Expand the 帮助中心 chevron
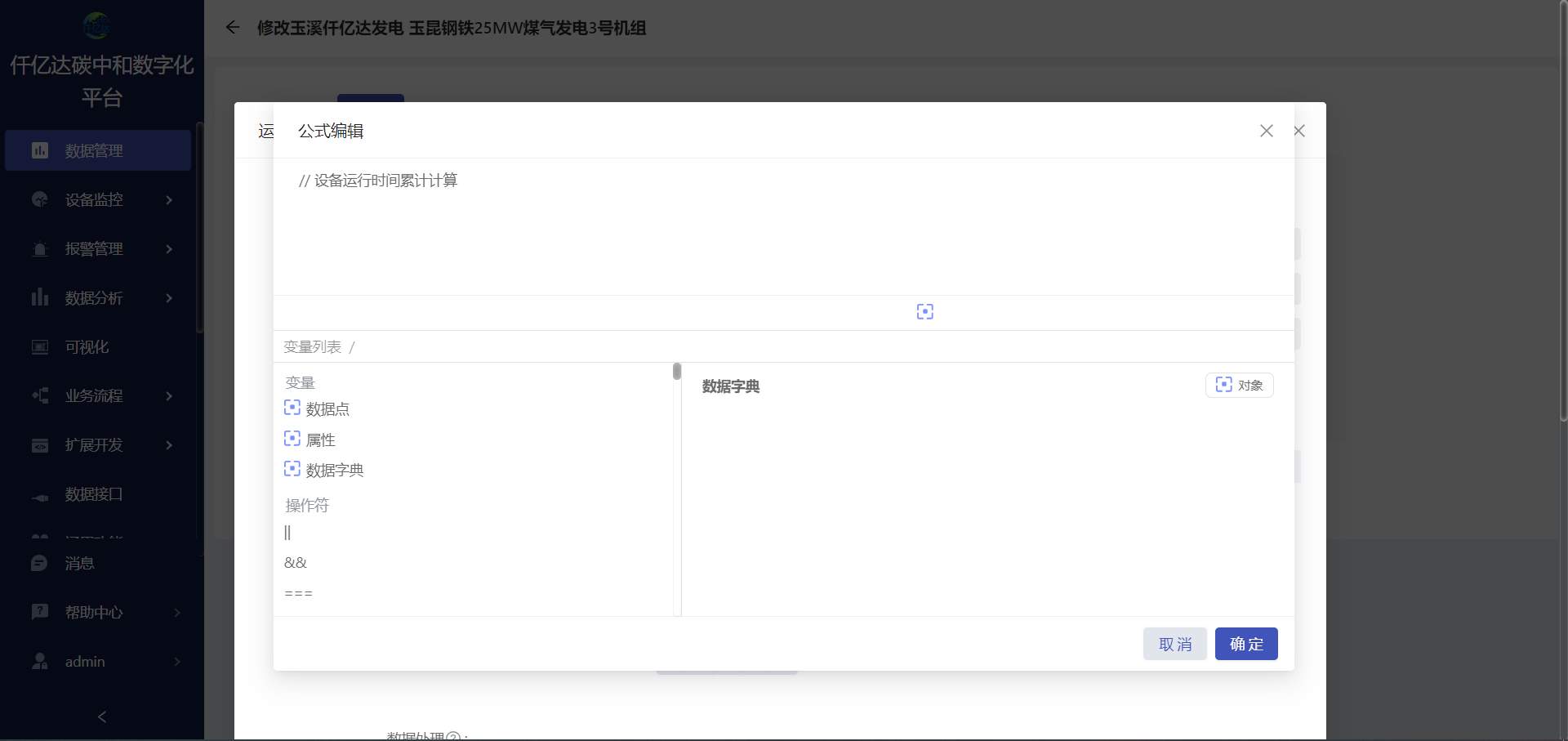The height and width of the screenshot is (741, 1568). pos(177,613)
